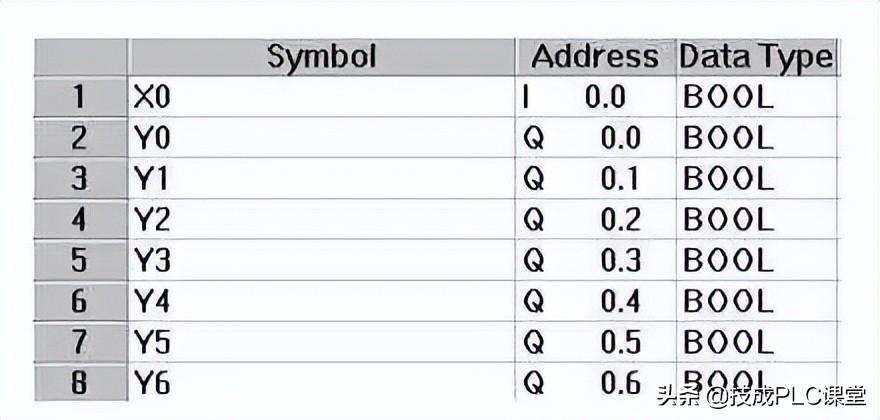Viewport: 880px width, 420px height.
Task: Click the I 0.0 address cell
Action: click(595, 97)
